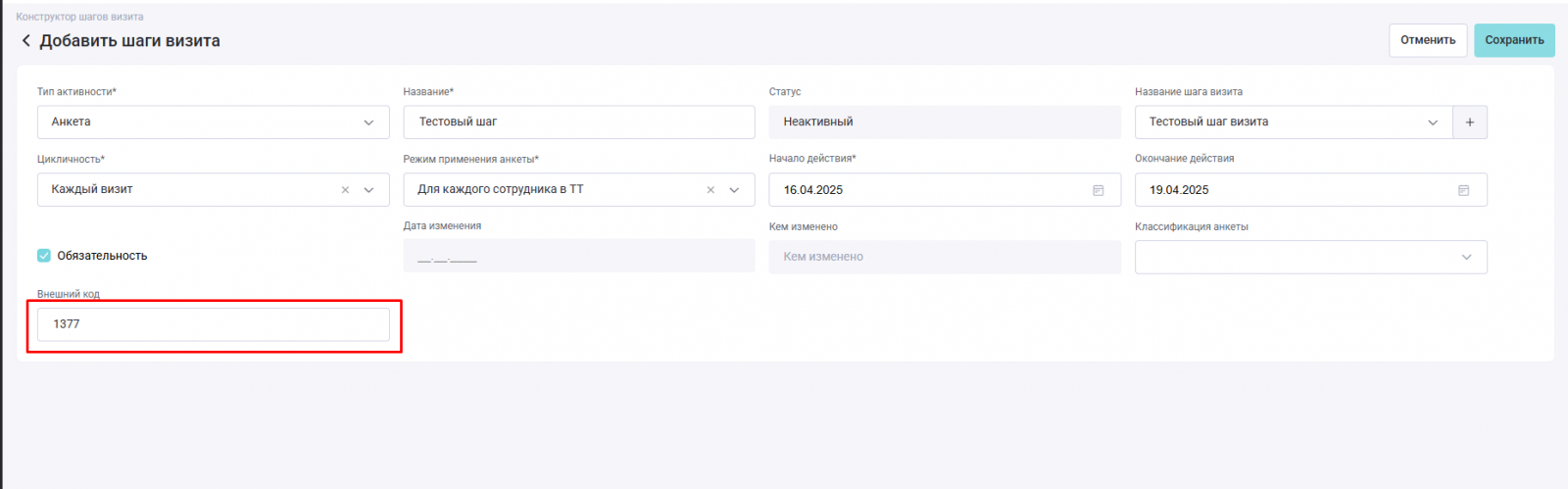Open calendar icon in Начало действия field
The height and width of the screenshot is (489, 1568).
pyautogui.click(x=1098, y=190)
